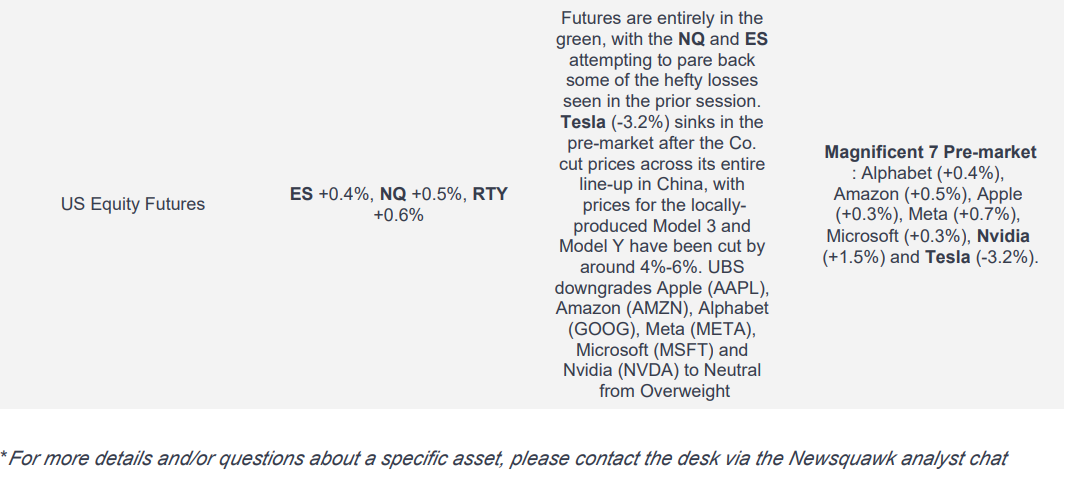Image resolution: width=1068 pixels, height=478 pixels.
Task: Click the RTY +0.6% change value
Action: click(398, 215)
